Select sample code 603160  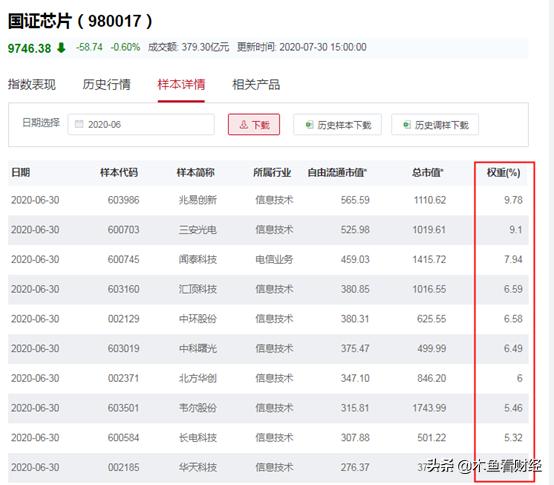tap(123, 289)
